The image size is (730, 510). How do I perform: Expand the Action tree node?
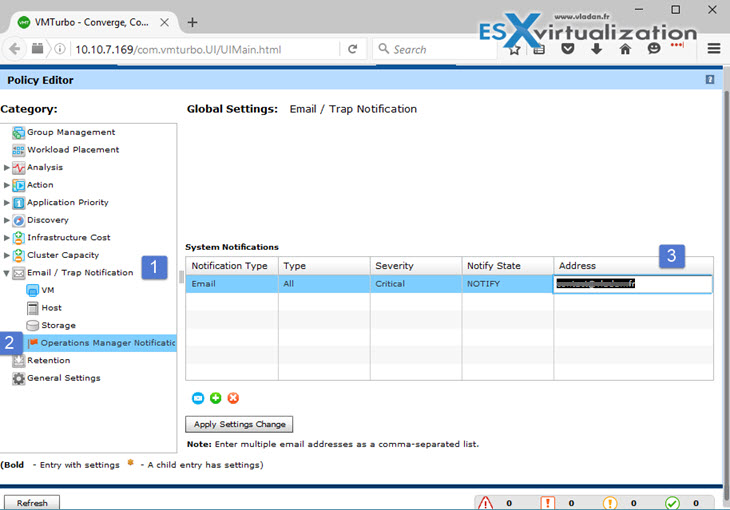7,185
